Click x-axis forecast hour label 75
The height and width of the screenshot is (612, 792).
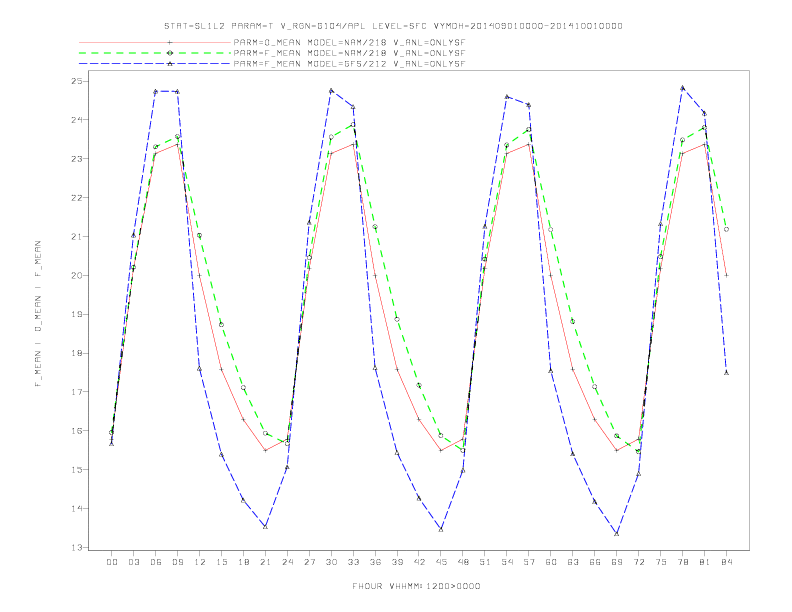click(x=661, y=562)
